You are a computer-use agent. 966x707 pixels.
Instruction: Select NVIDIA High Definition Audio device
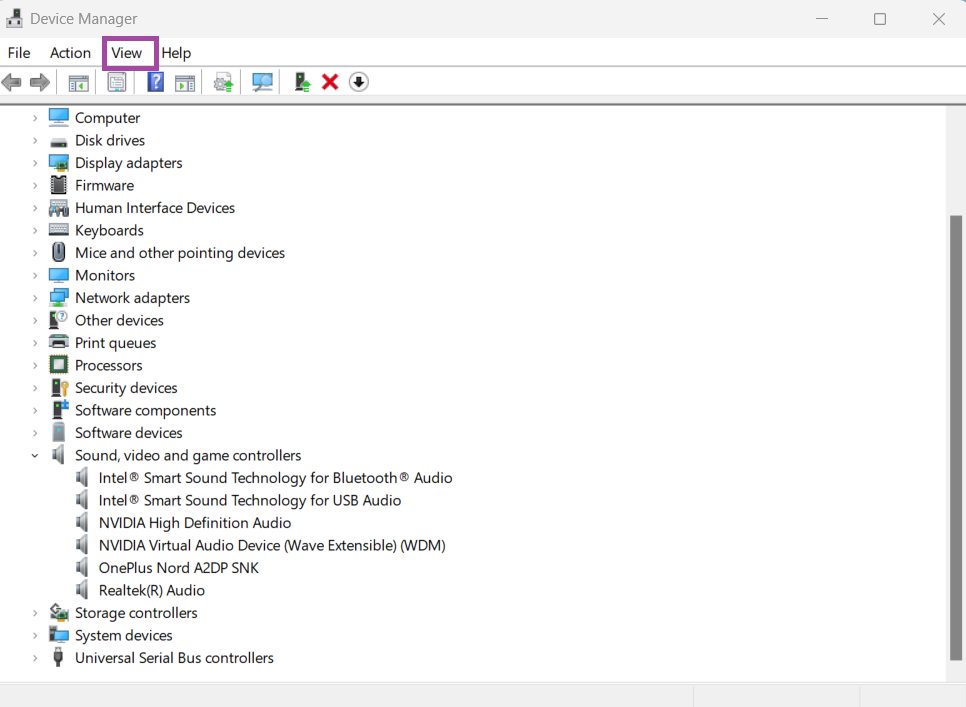(x=194, y=523)
